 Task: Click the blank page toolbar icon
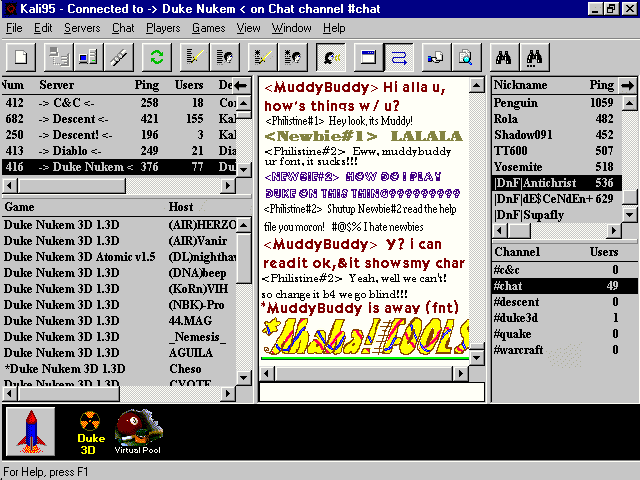click(21, 56)
